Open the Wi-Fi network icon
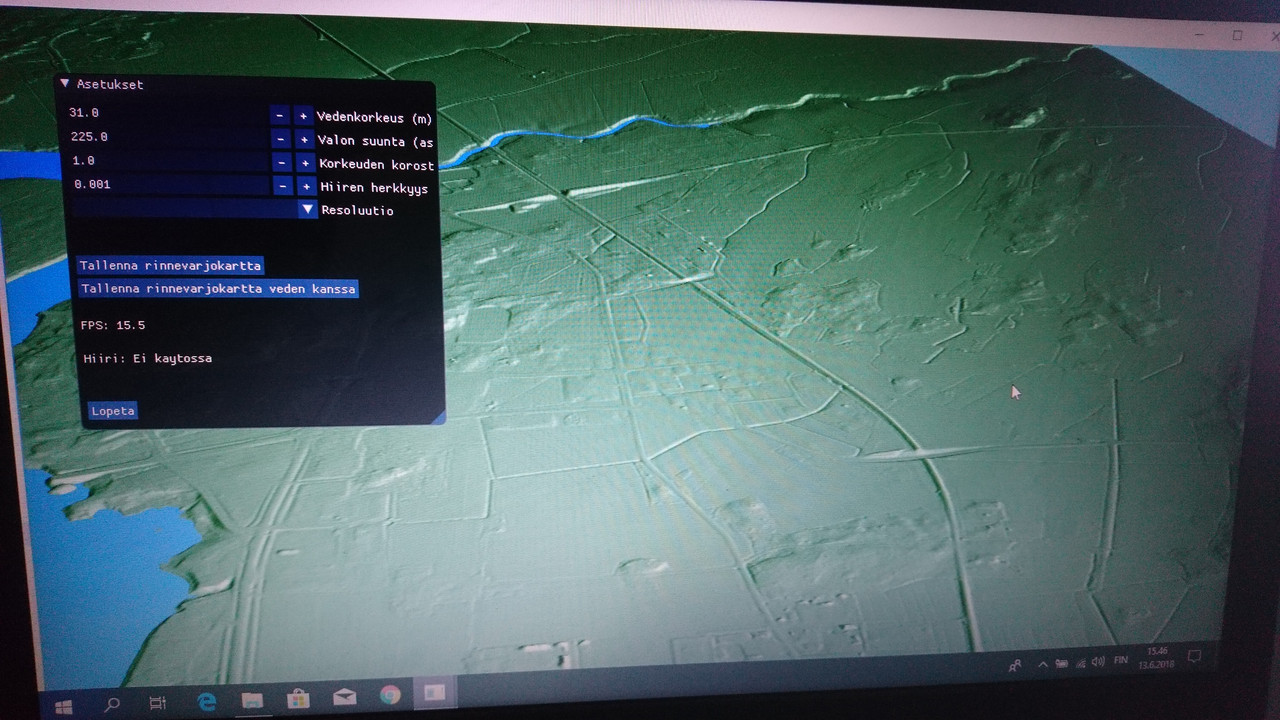Viewport: 1280px width, 720px height. [1080, 662]
